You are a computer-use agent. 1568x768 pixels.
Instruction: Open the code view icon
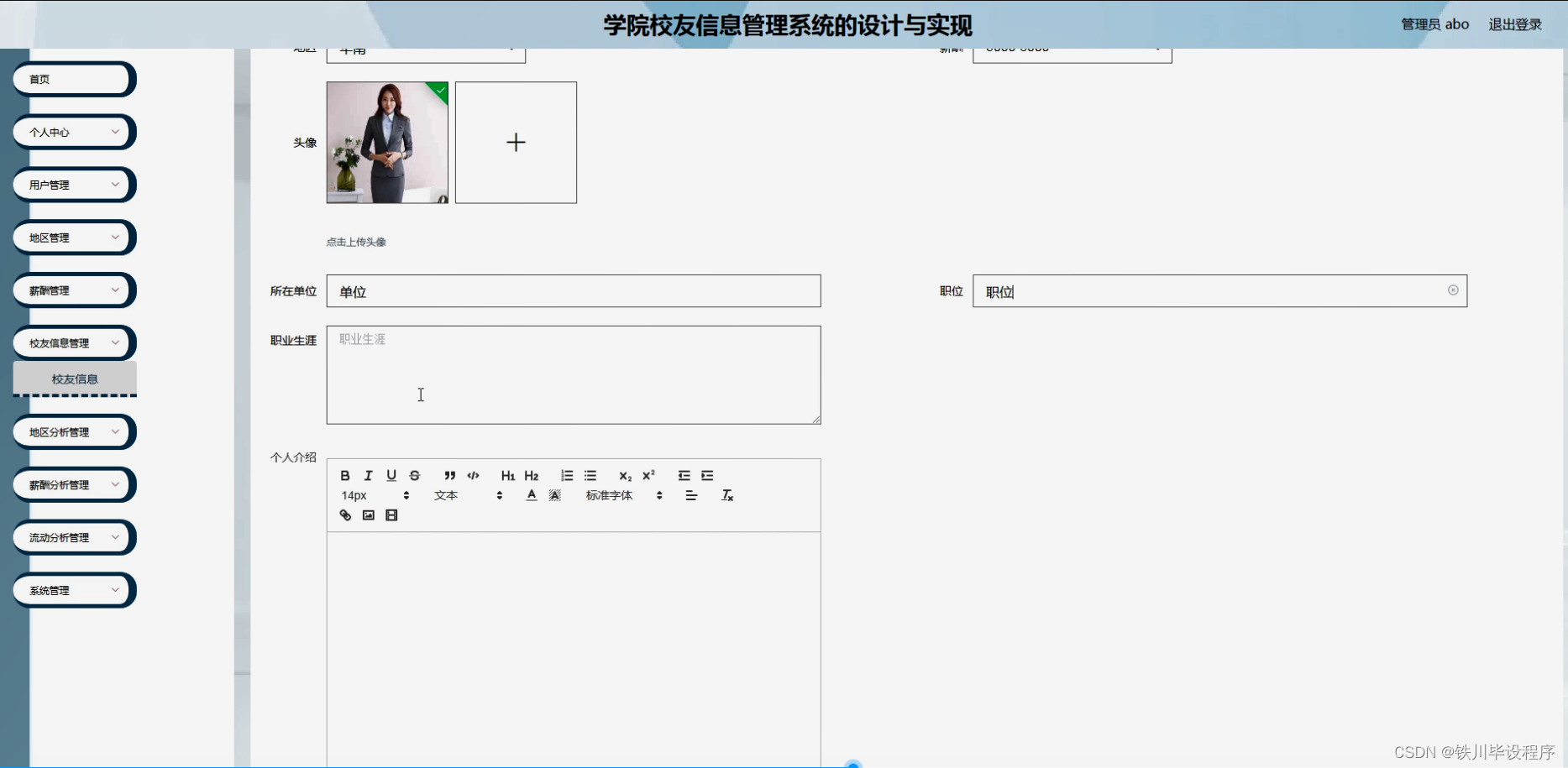pos(473,475)
